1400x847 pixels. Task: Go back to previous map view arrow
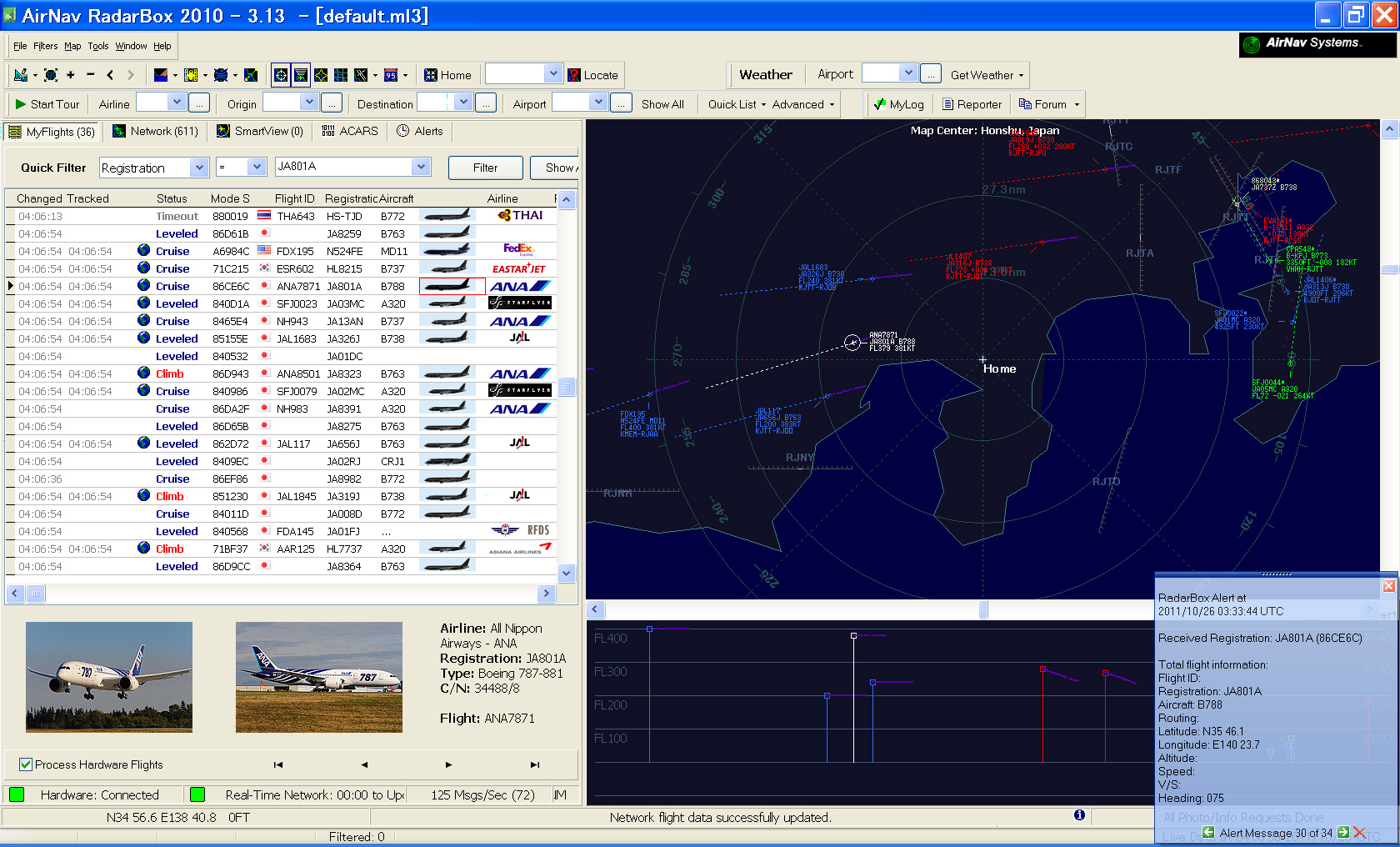pos(110,75)
